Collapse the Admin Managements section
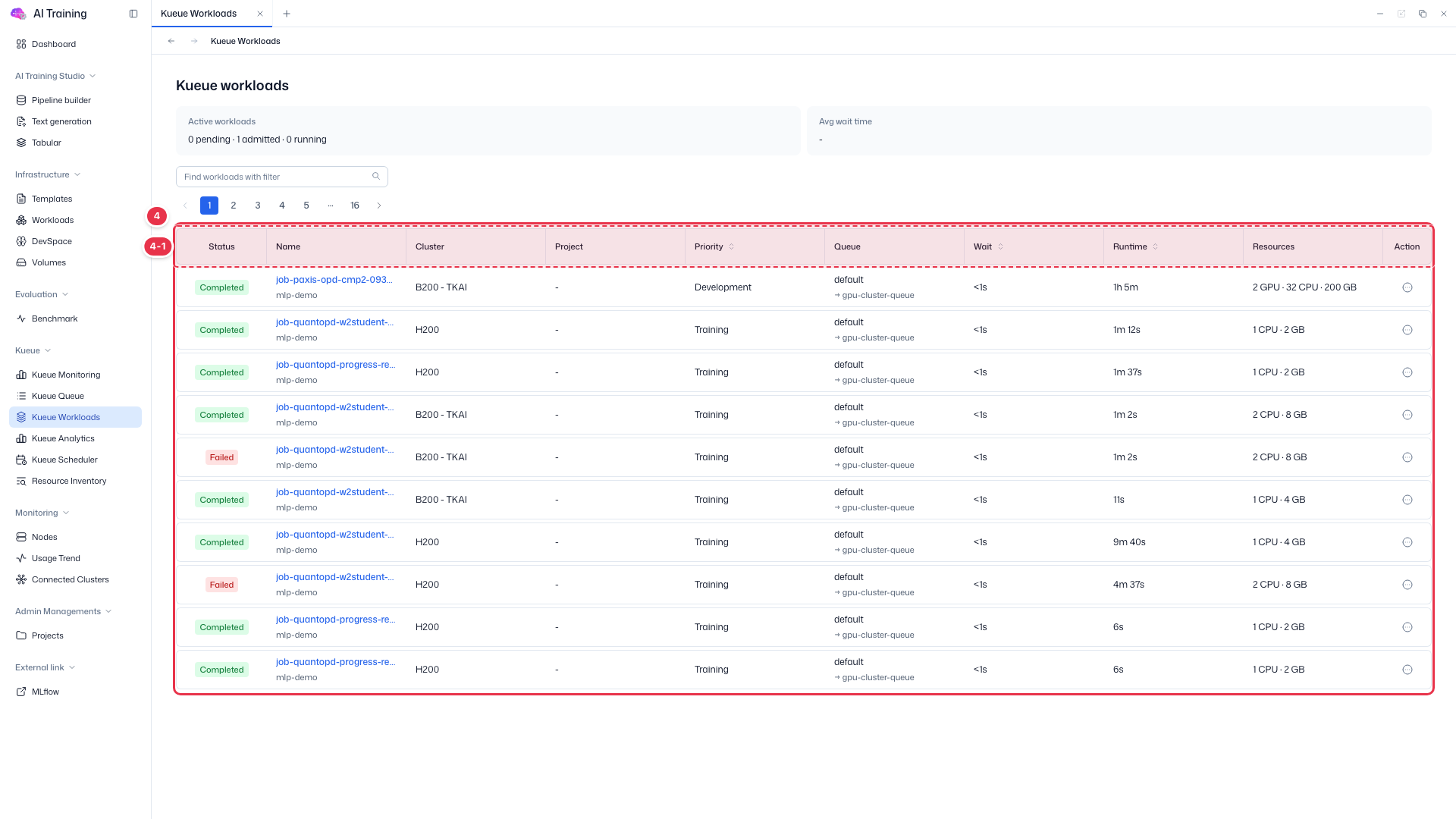The width and height of the screenshot is (1456, 819). pos(64,611)
